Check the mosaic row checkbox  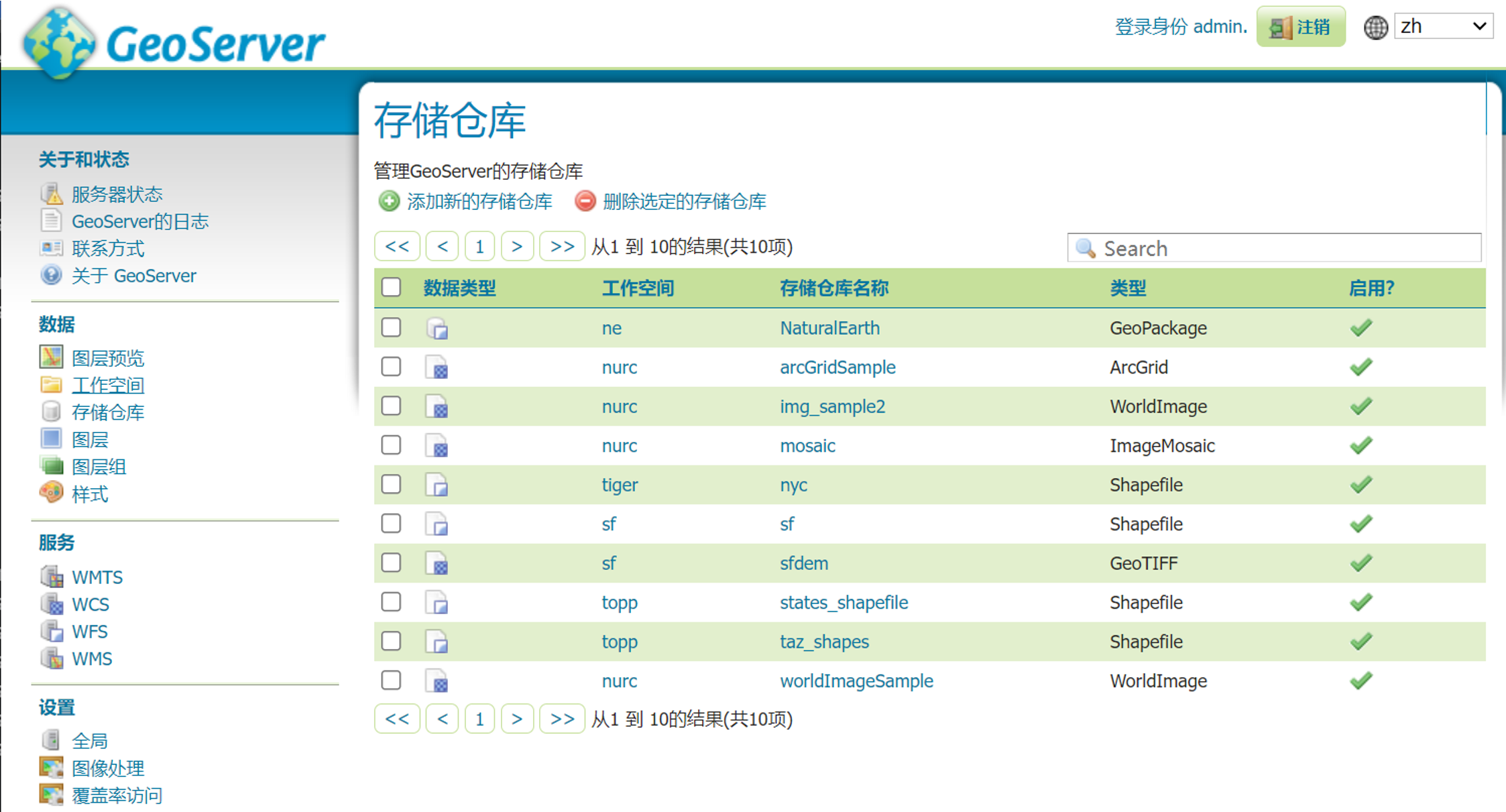point(391,445)
